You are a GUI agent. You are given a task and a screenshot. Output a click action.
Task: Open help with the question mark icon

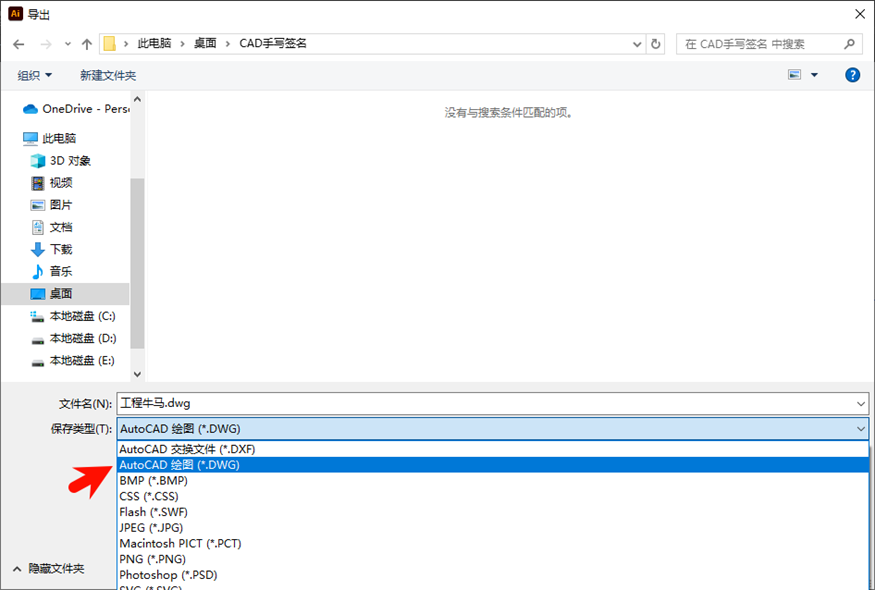tap(852, 75)
